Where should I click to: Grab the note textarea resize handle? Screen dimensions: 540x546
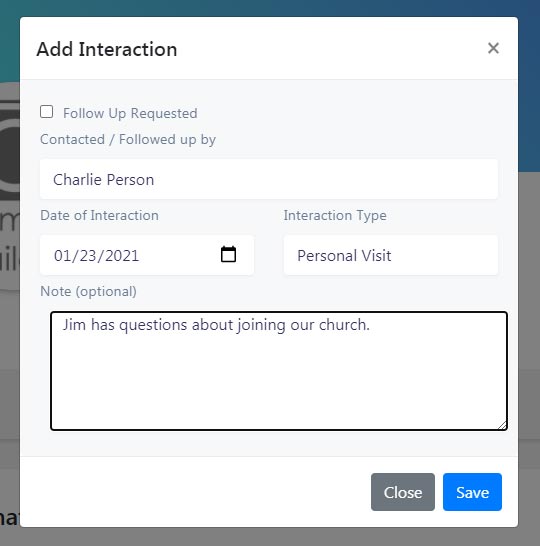pos(502,425)
